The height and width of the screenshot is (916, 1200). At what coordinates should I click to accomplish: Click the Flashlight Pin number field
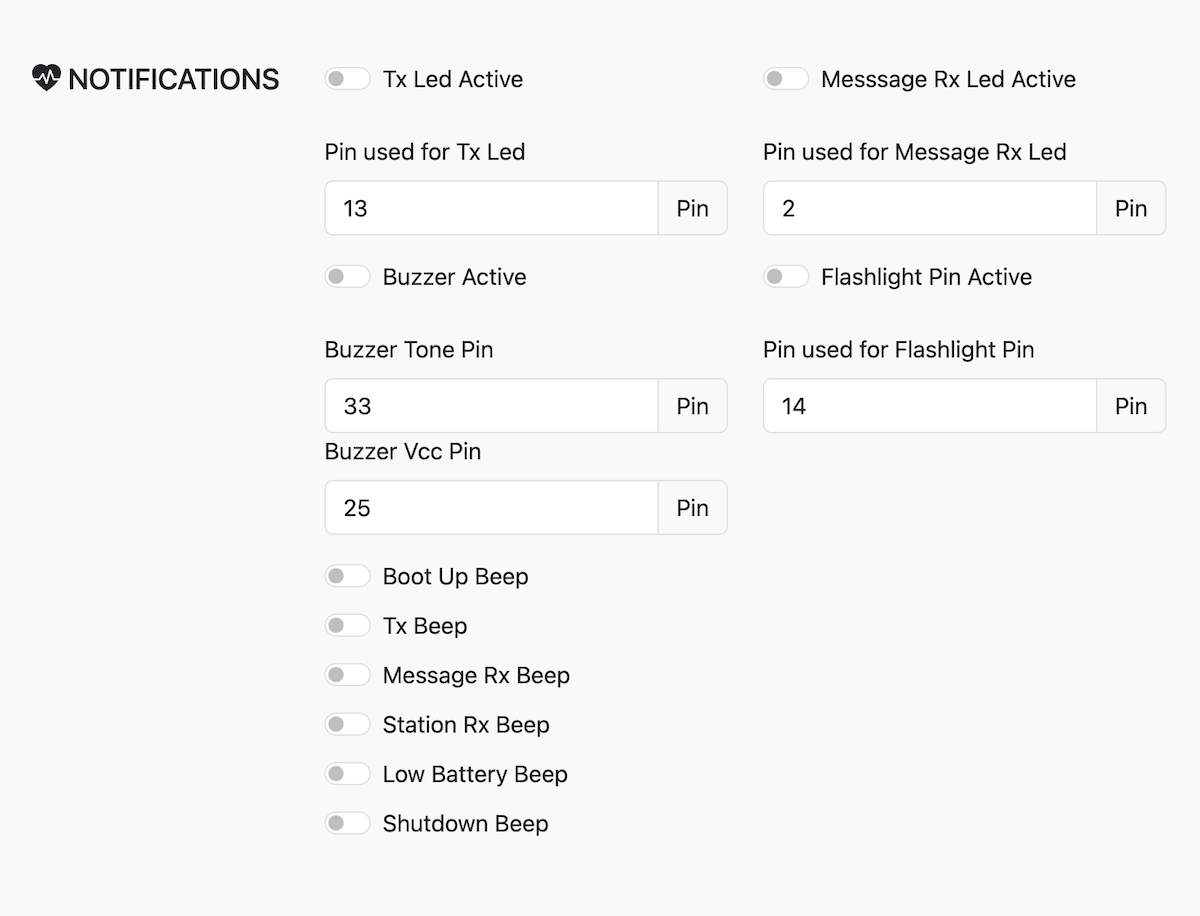click(x=929, y=406)
